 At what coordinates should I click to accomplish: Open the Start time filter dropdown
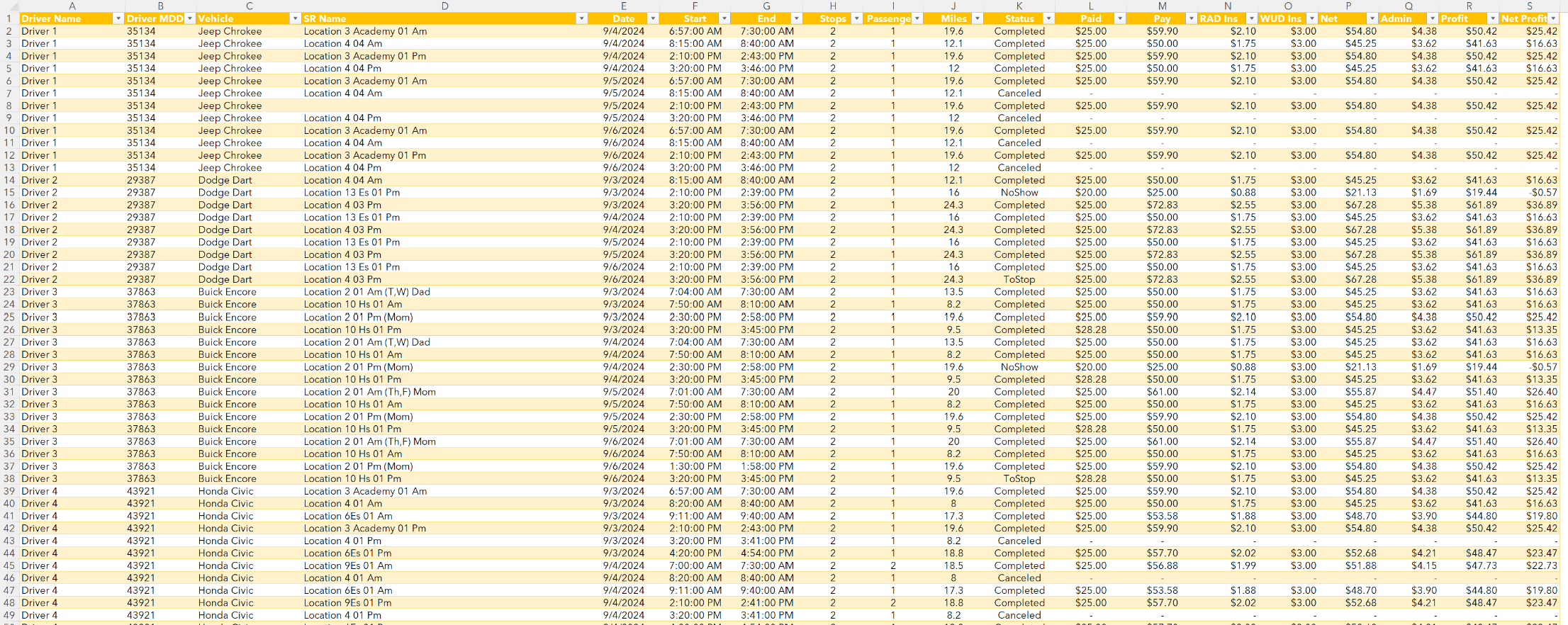pos(724,18)
